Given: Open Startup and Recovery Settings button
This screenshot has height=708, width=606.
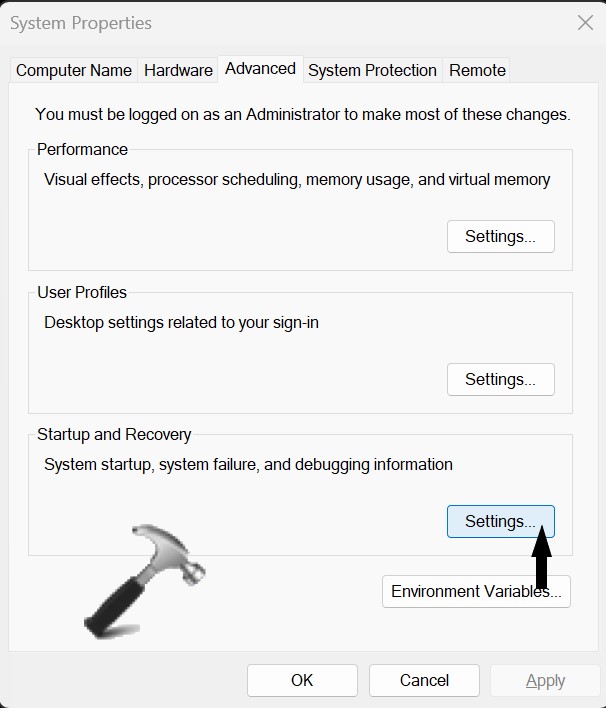Looking at the screenshot, I should [x=500, y=522].
